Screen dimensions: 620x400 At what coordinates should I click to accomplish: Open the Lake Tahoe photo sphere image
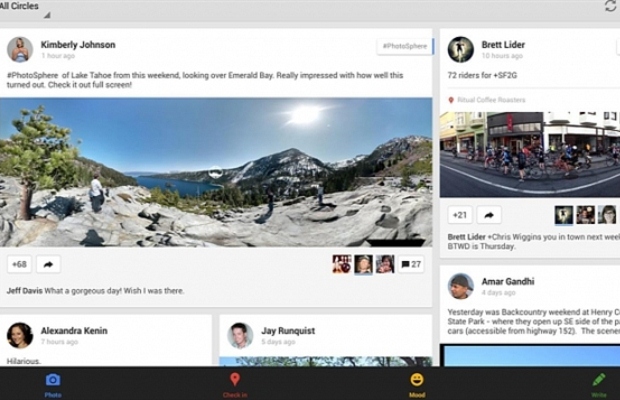216,172
